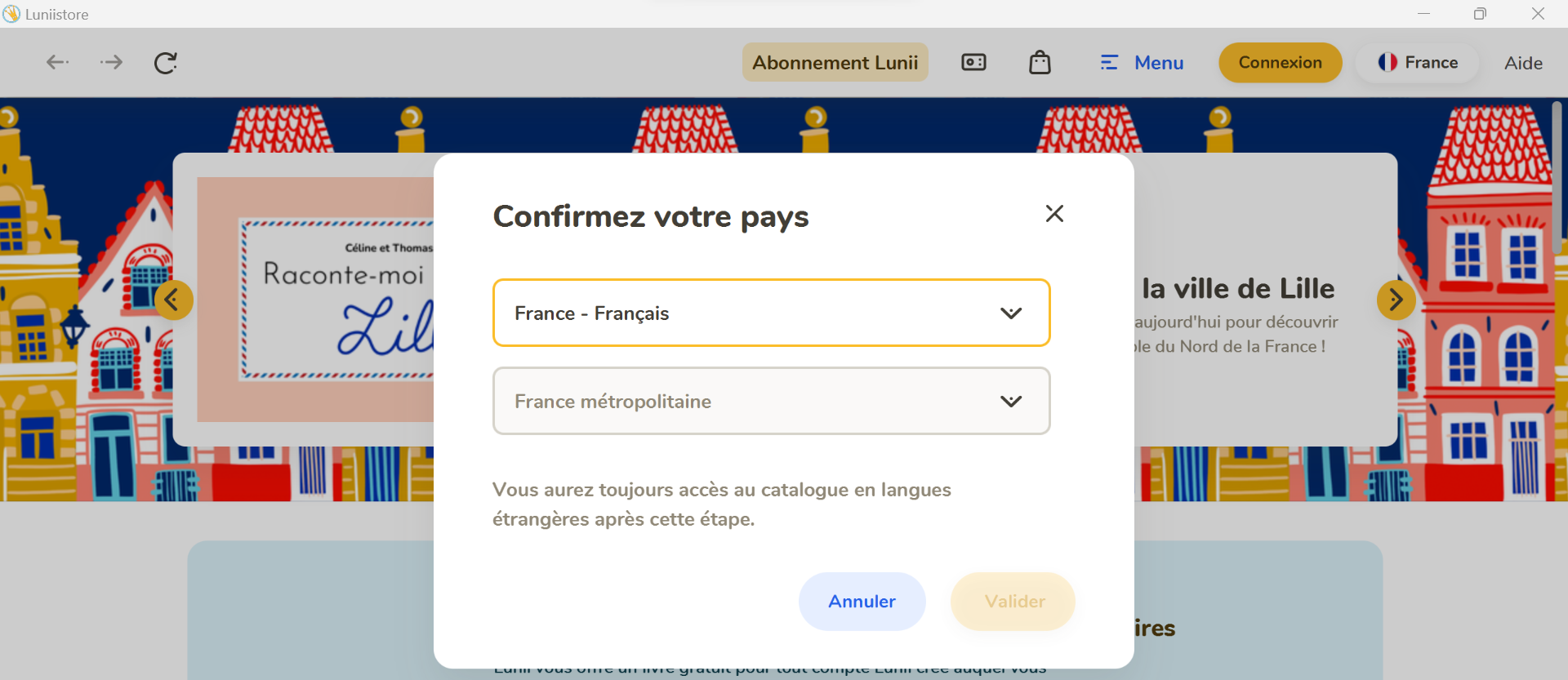
Task: Go back with the left arrow icon
Action: [x=57, y=62]
